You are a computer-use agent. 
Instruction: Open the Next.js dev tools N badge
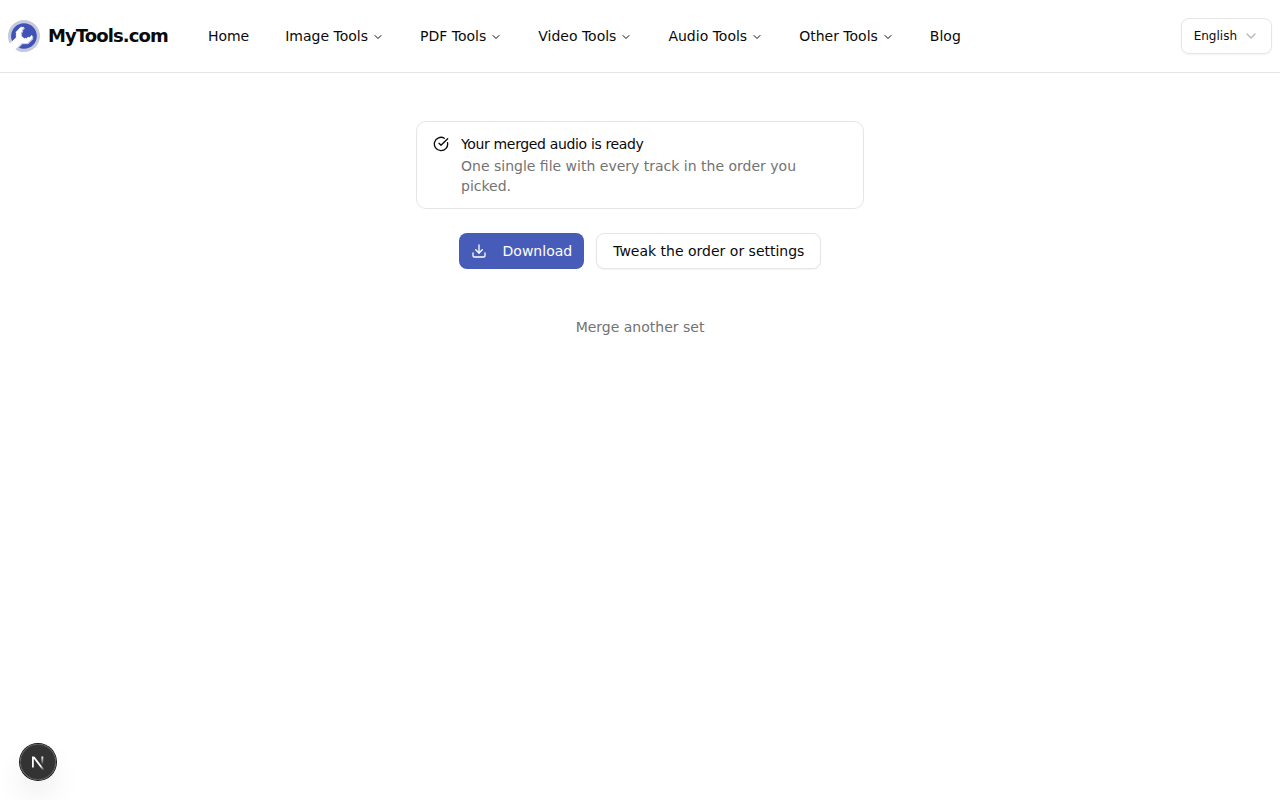38,762
